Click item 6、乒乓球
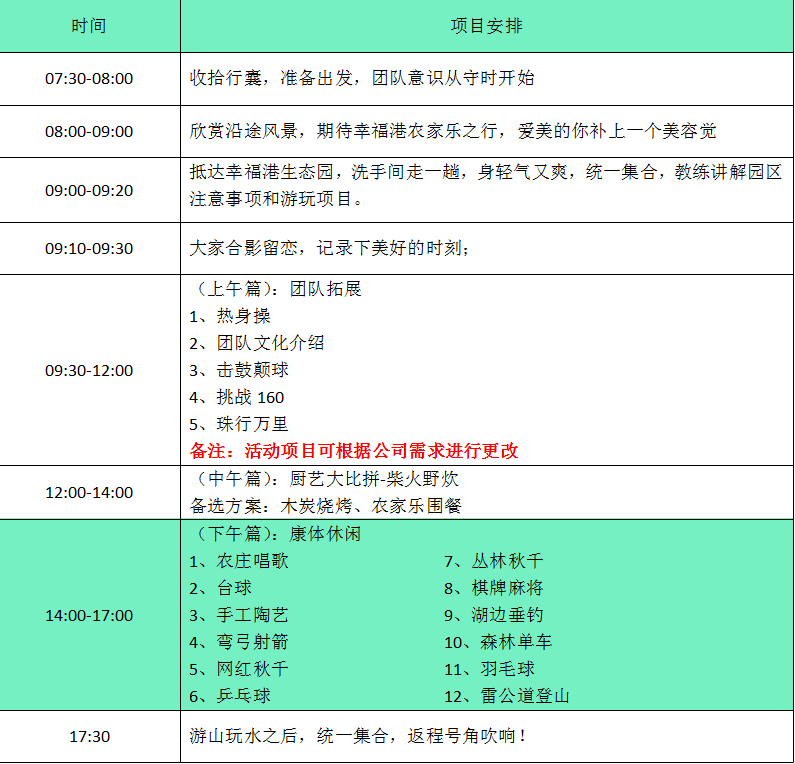This screenshot has width=795, height=764. coord(230,696)
